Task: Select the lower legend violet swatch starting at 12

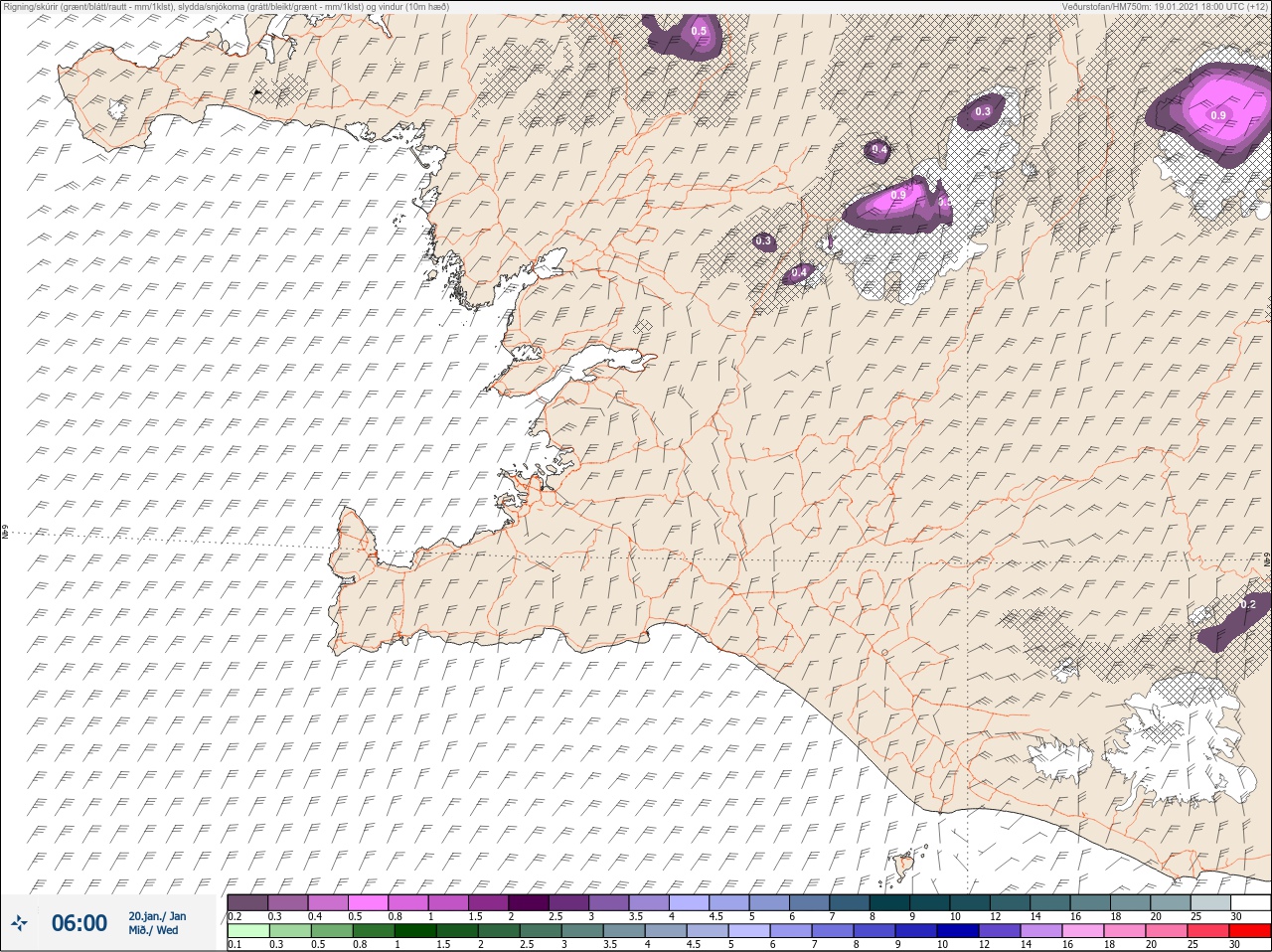Action: [x=998, y=931]
